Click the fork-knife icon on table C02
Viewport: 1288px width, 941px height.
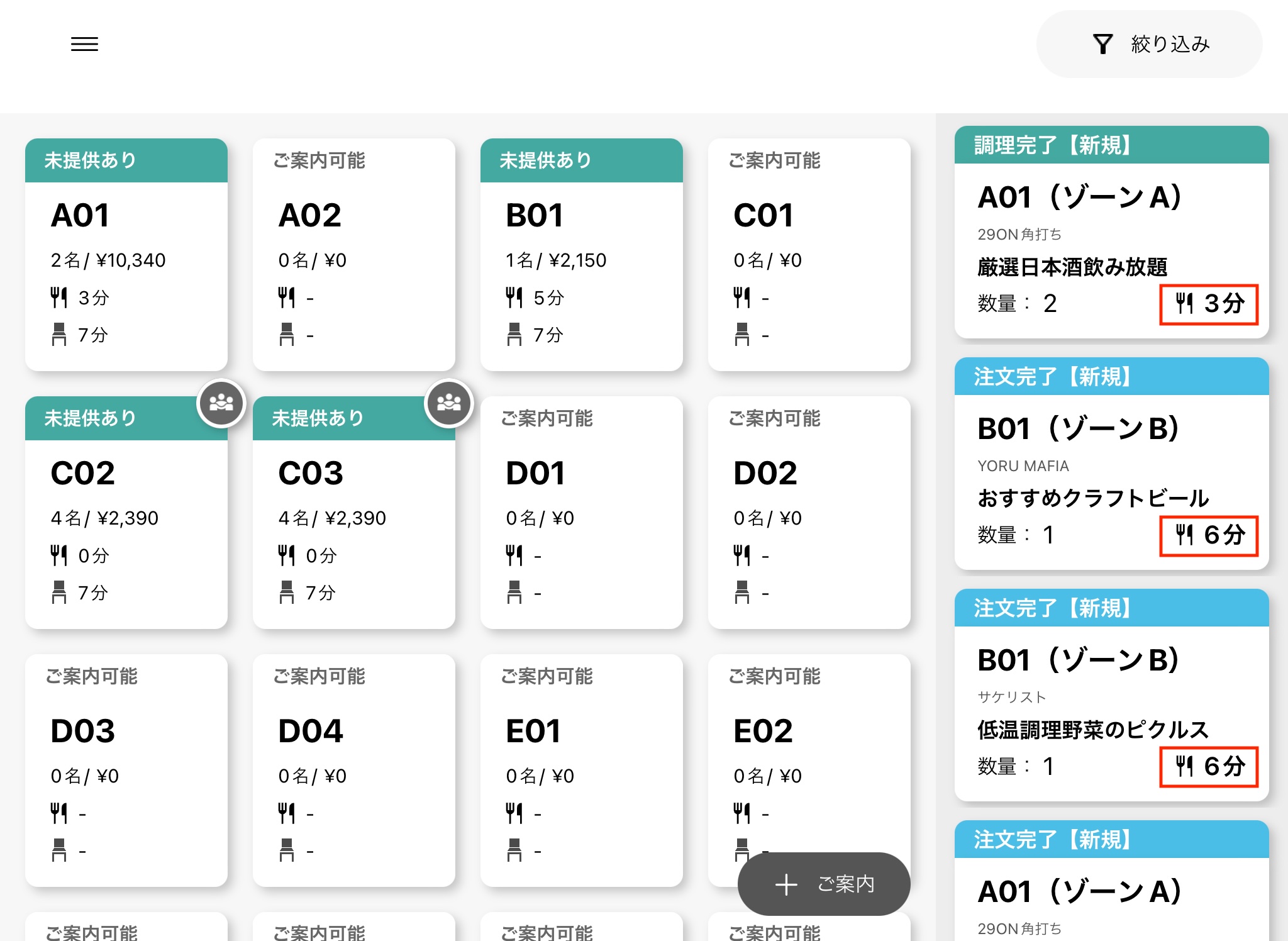tap(58, 555)
